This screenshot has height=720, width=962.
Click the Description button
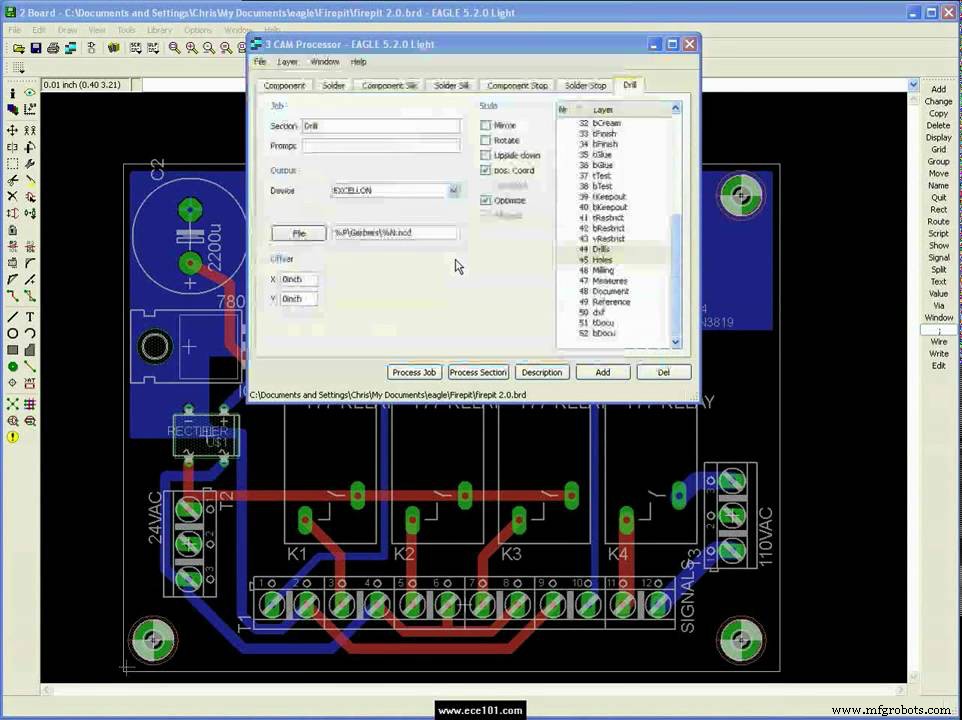(x=541, y=372)
